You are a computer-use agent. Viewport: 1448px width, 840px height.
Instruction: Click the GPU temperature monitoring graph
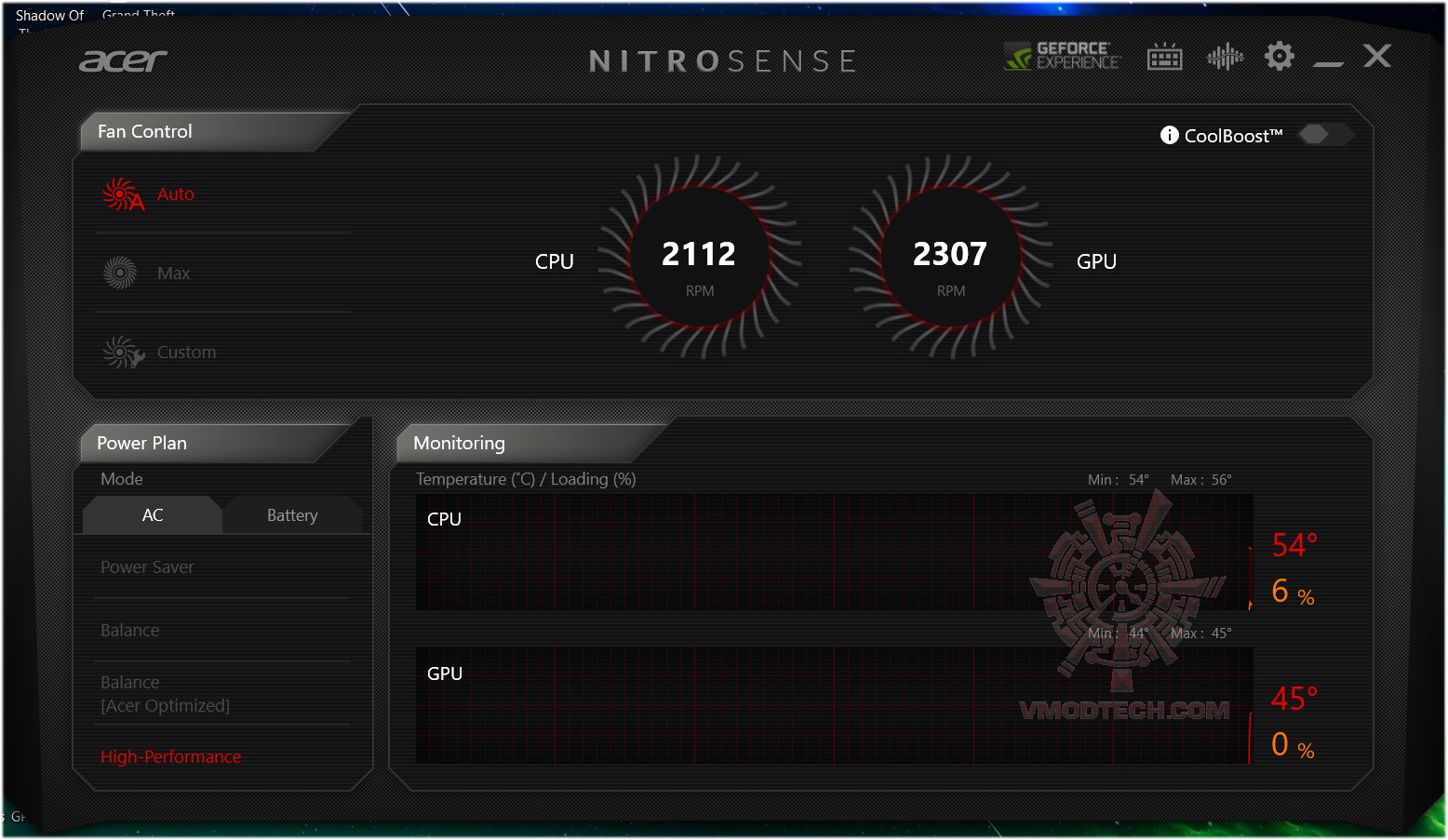click(x=834, y=706)
